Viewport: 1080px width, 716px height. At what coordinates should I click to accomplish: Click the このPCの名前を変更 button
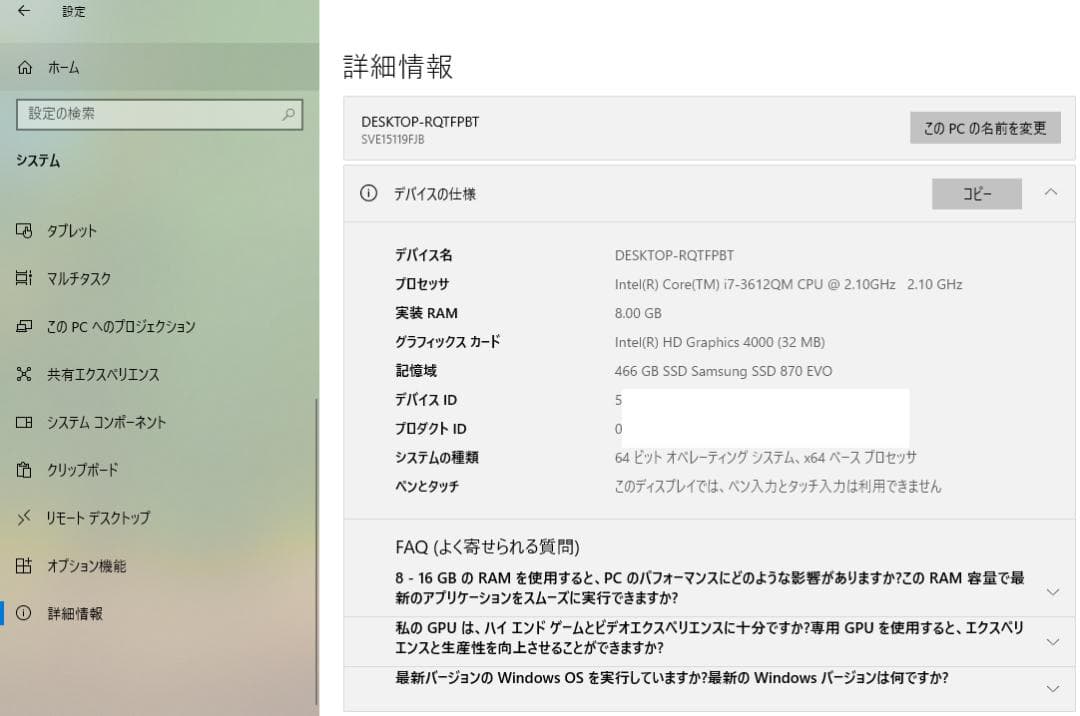[x=984, y=128]
